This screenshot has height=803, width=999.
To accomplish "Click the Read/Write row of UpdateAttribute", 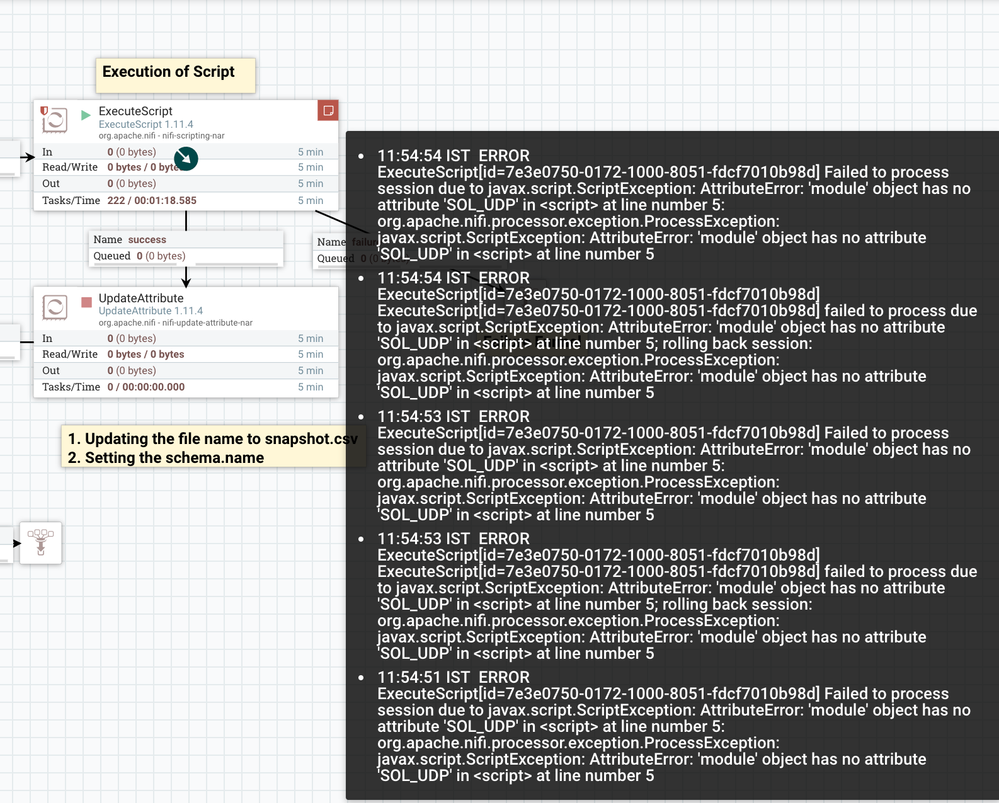I will [x=186, y=354].
